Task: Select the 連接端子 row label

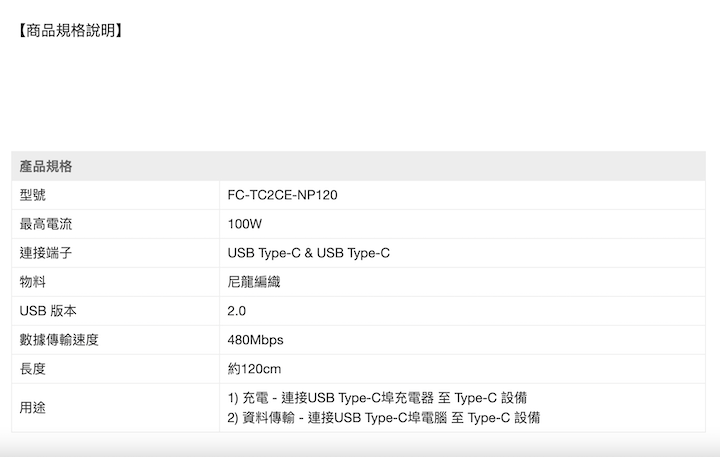Action: [x=46, y=253]
